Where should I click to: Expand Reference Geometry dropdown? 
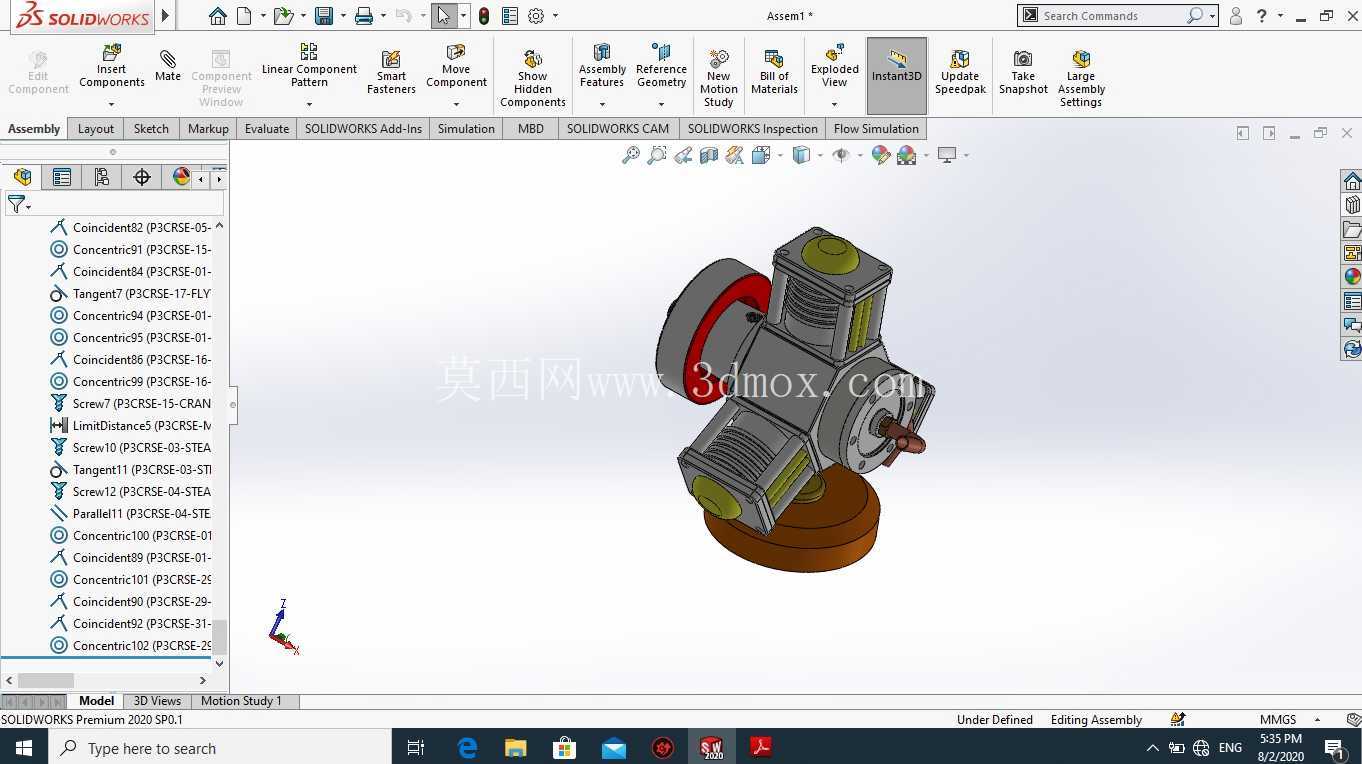661,103
